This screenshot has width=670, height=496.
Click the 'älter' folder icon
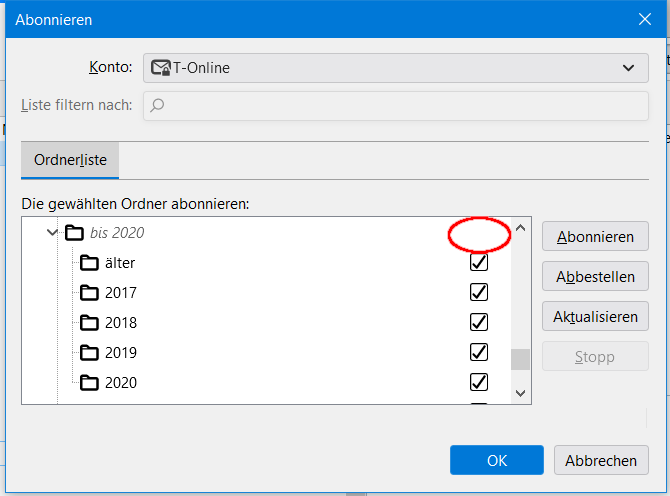90,263
